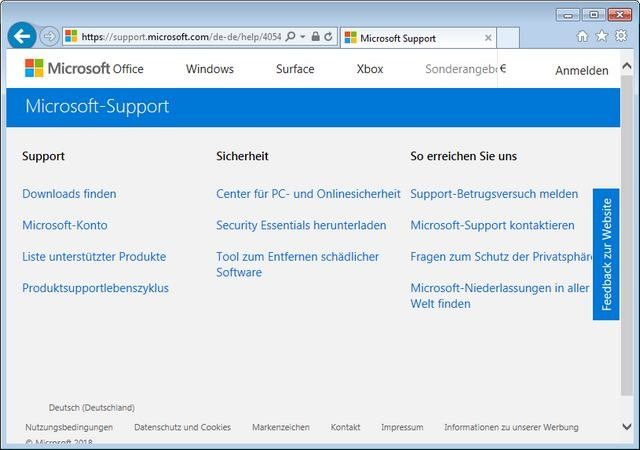
Task: Select Windows in the top navigation
Action: pos(210,69)
